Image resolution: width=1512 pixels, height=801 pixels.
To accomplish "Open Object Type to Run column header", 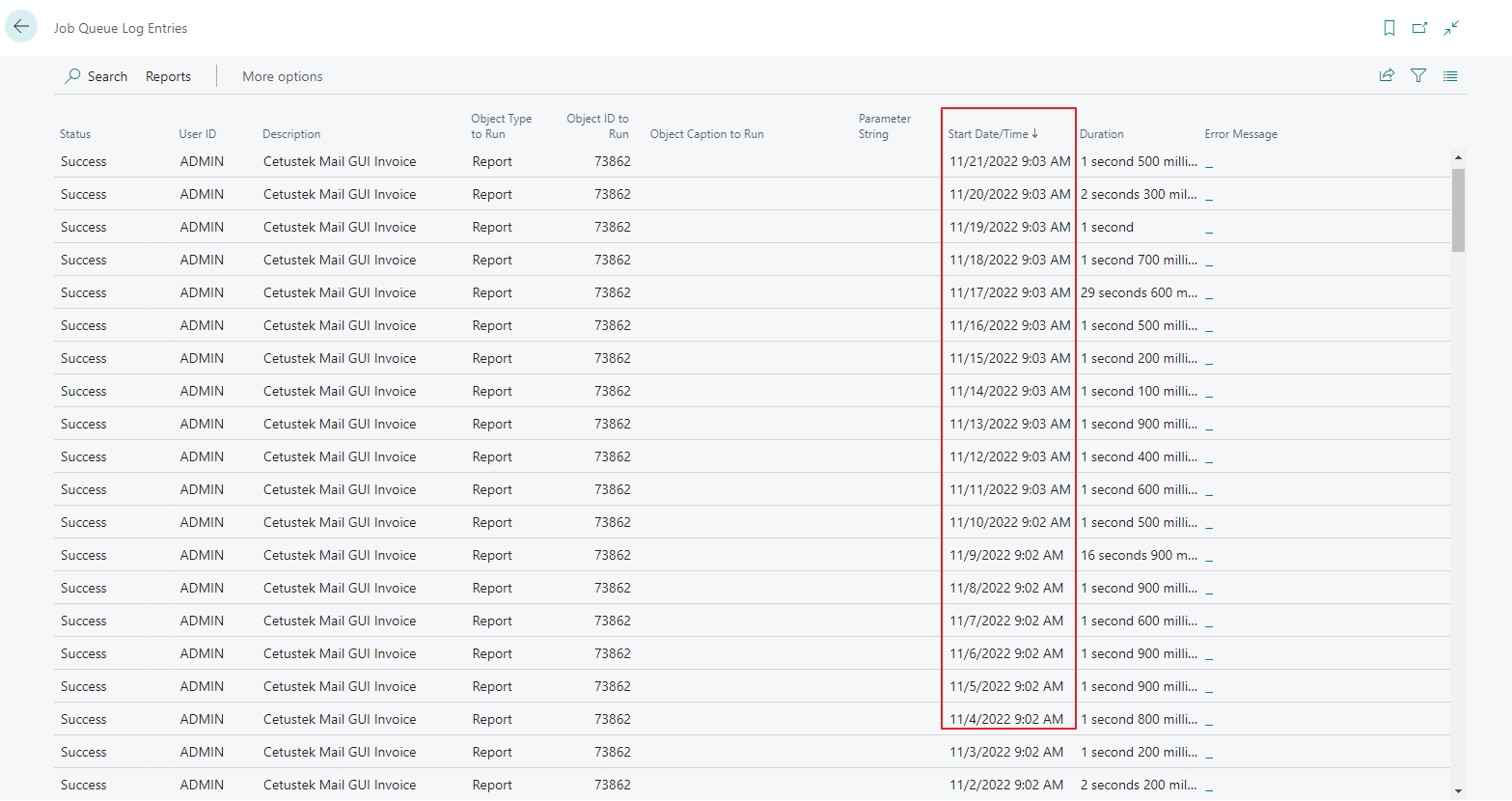I will coord(502,126).
